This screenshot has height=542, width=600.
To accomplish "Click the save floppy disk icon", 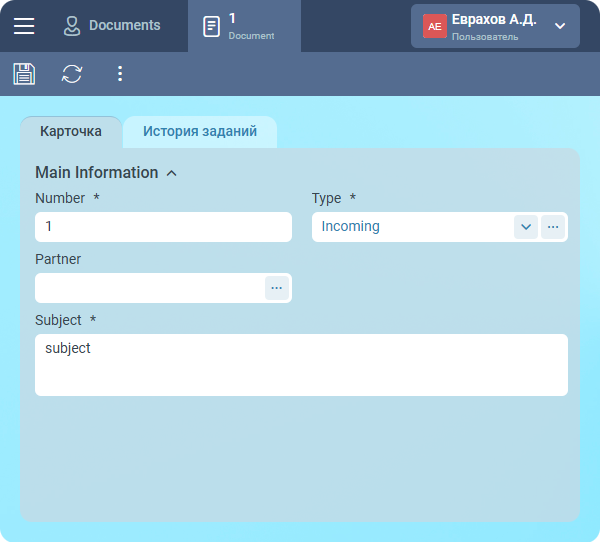I will click(x=24, y=73).
